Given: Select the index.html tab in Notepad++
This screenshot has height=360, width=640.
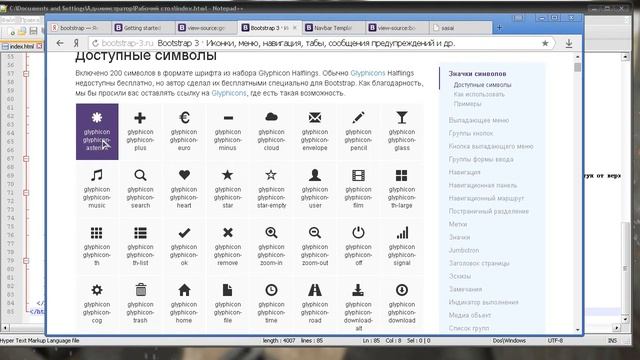Looking at the screenshot, I should pos(22,47).
